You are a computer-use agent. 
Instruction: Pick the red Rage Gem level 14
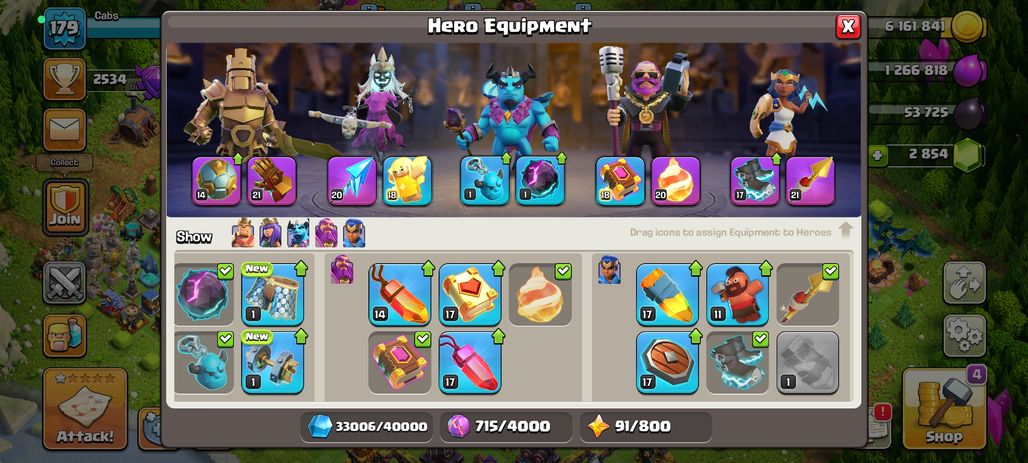pyautogui.click(x=399, y=294)
